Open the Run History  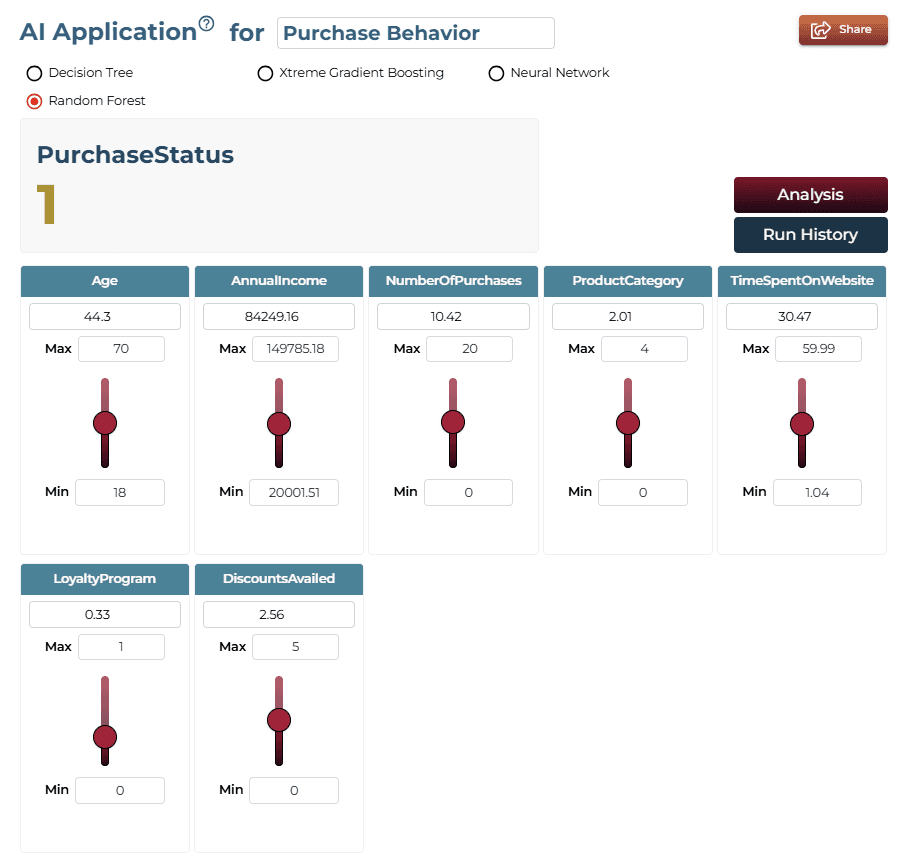[811, 235]
